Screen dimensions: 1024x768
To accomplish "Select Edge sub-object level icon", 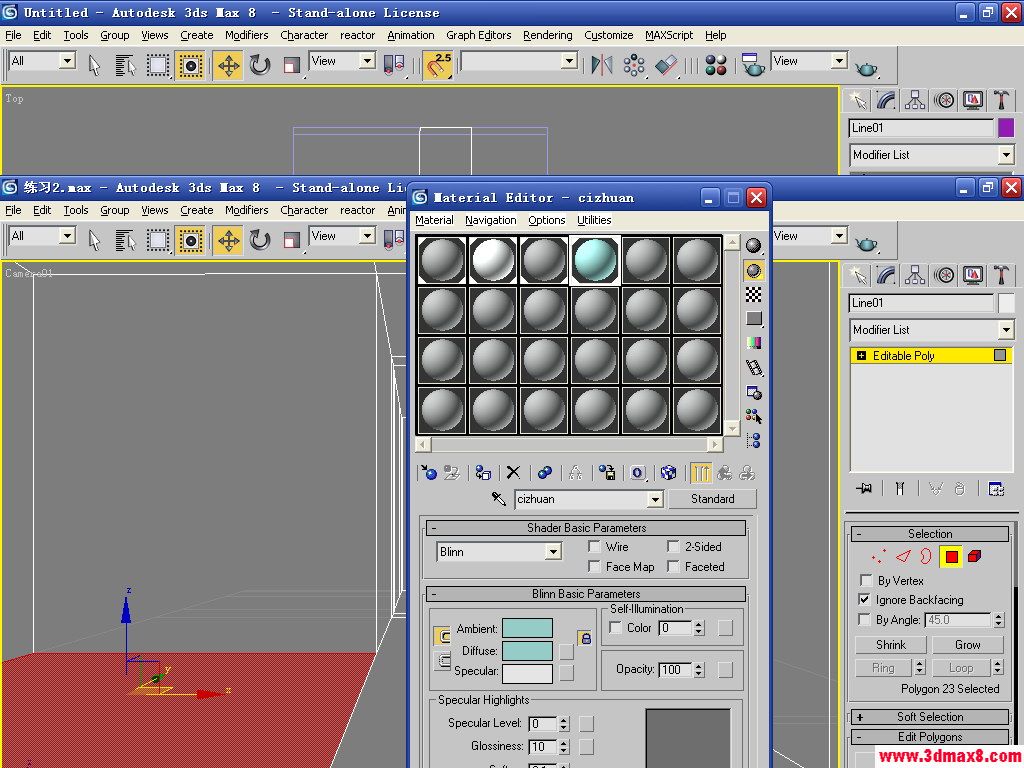I will (903, 556).
